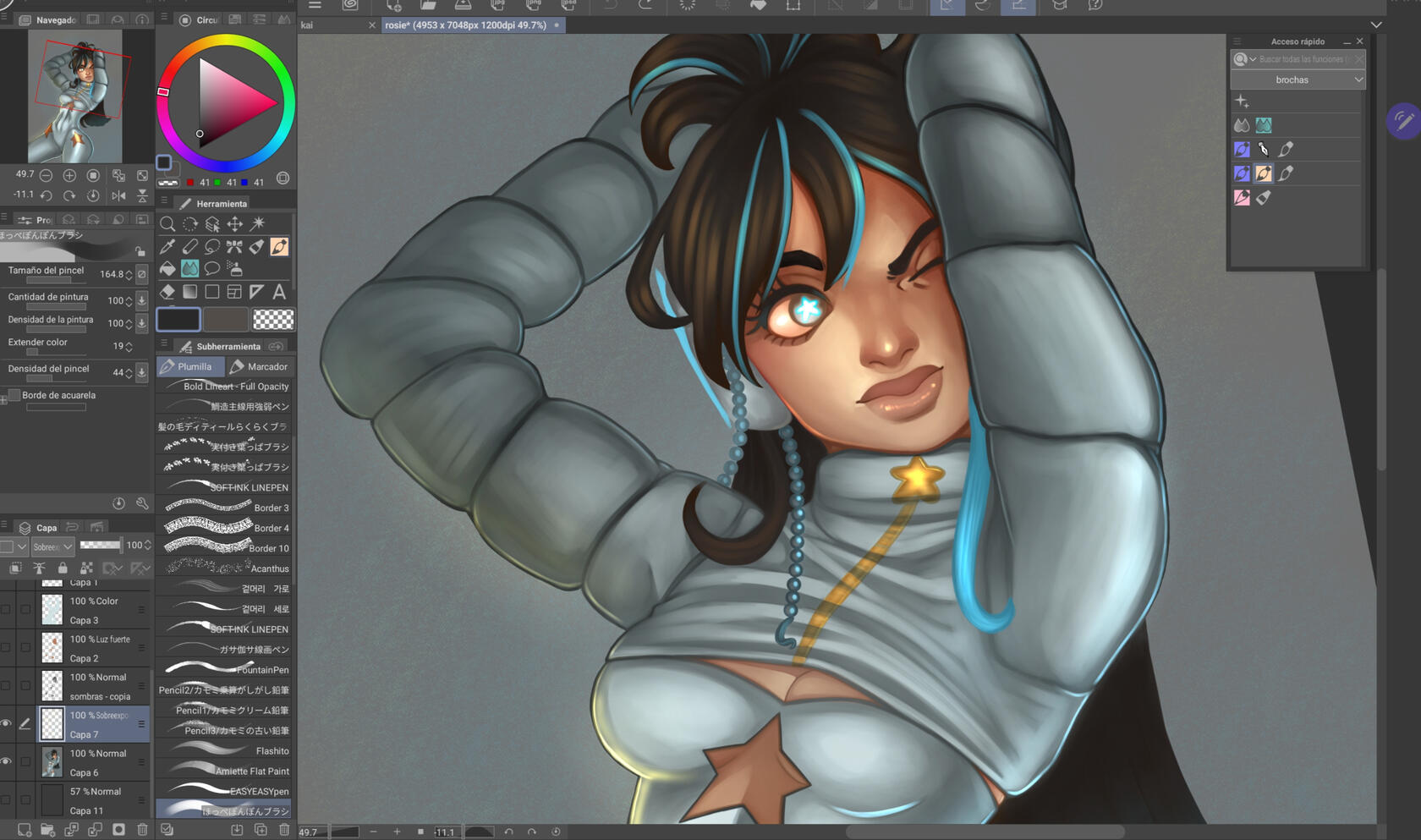Increase the Extender color stepper value
The width and height of the screenshot is (1421, 840).
(x=129, y=343)
